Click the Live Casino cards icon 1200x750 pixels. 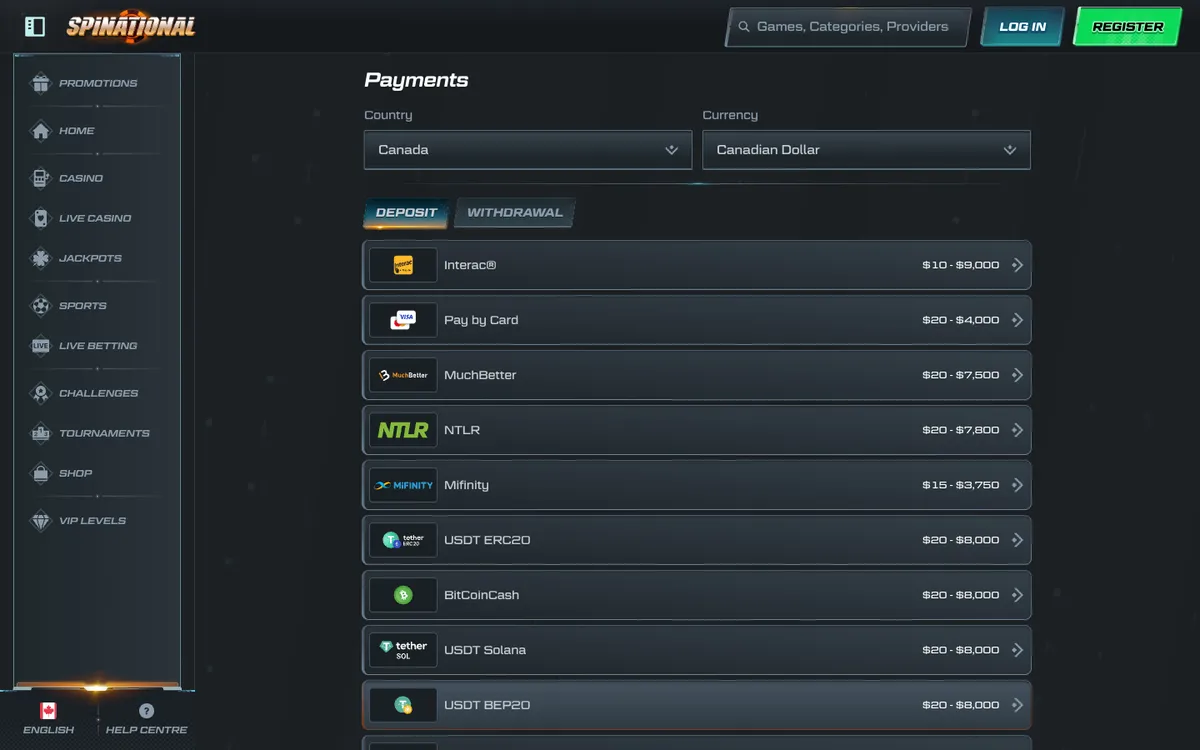(40, 218)
